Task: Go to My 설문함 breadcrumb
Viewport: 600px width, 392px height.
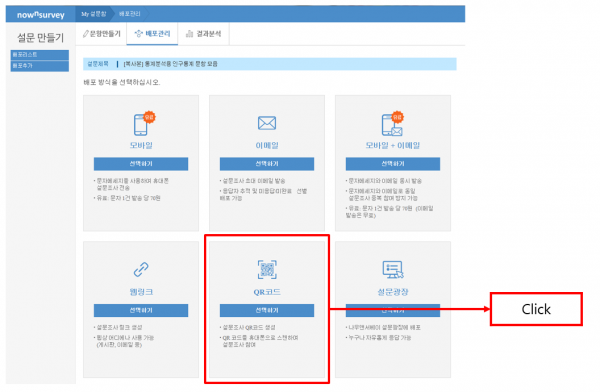Action: pyautogui.click(x=94, y=14)
